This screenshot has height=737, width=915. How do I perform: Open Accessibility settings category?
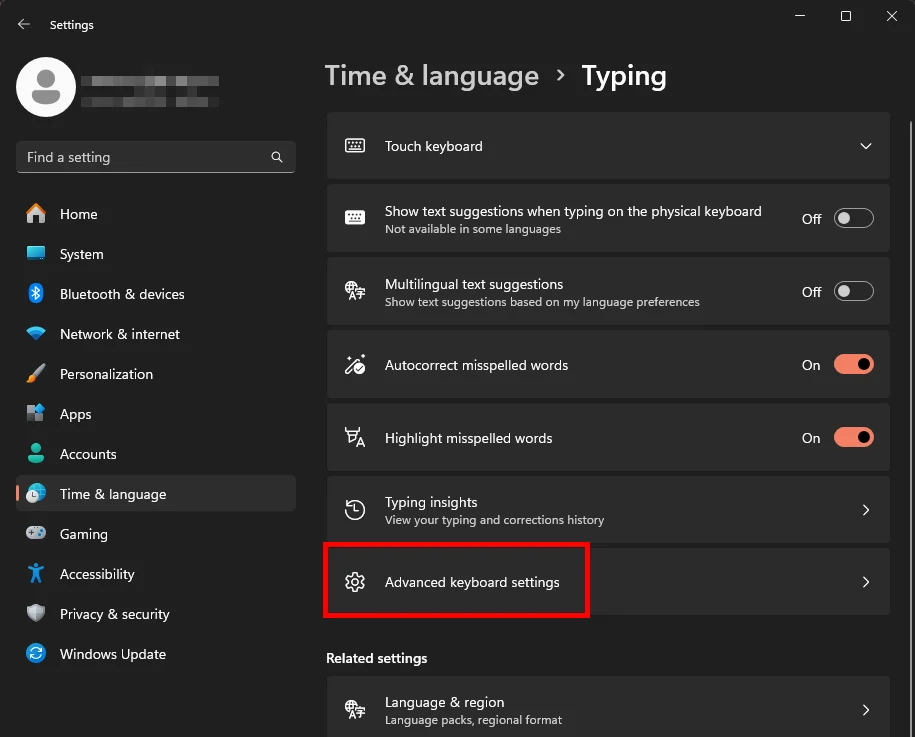click(x=156, y=574)
